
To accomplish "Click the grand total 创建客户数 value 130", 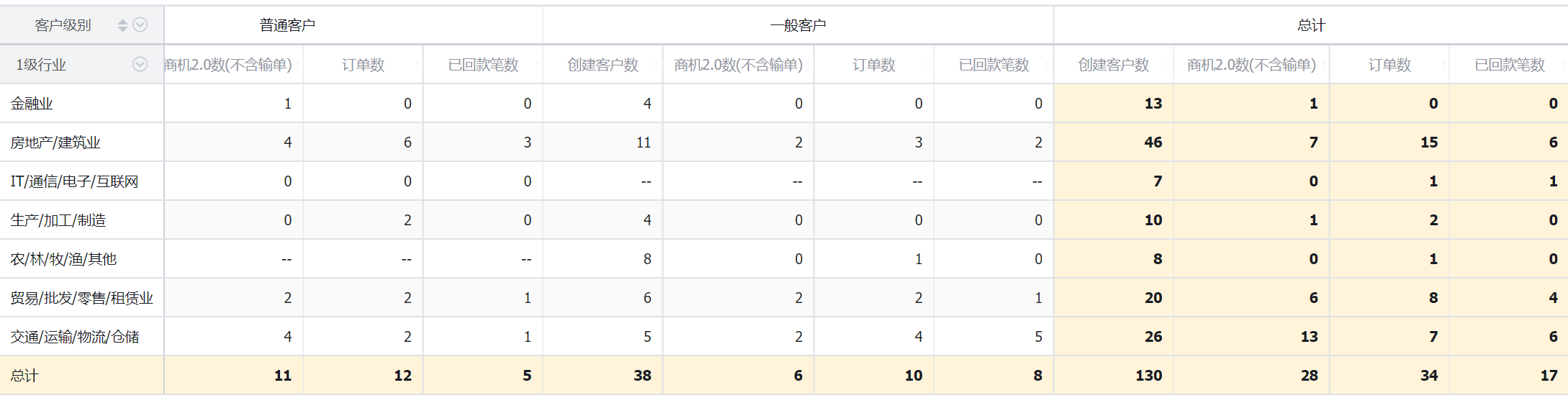I will tap(1148, 376).
